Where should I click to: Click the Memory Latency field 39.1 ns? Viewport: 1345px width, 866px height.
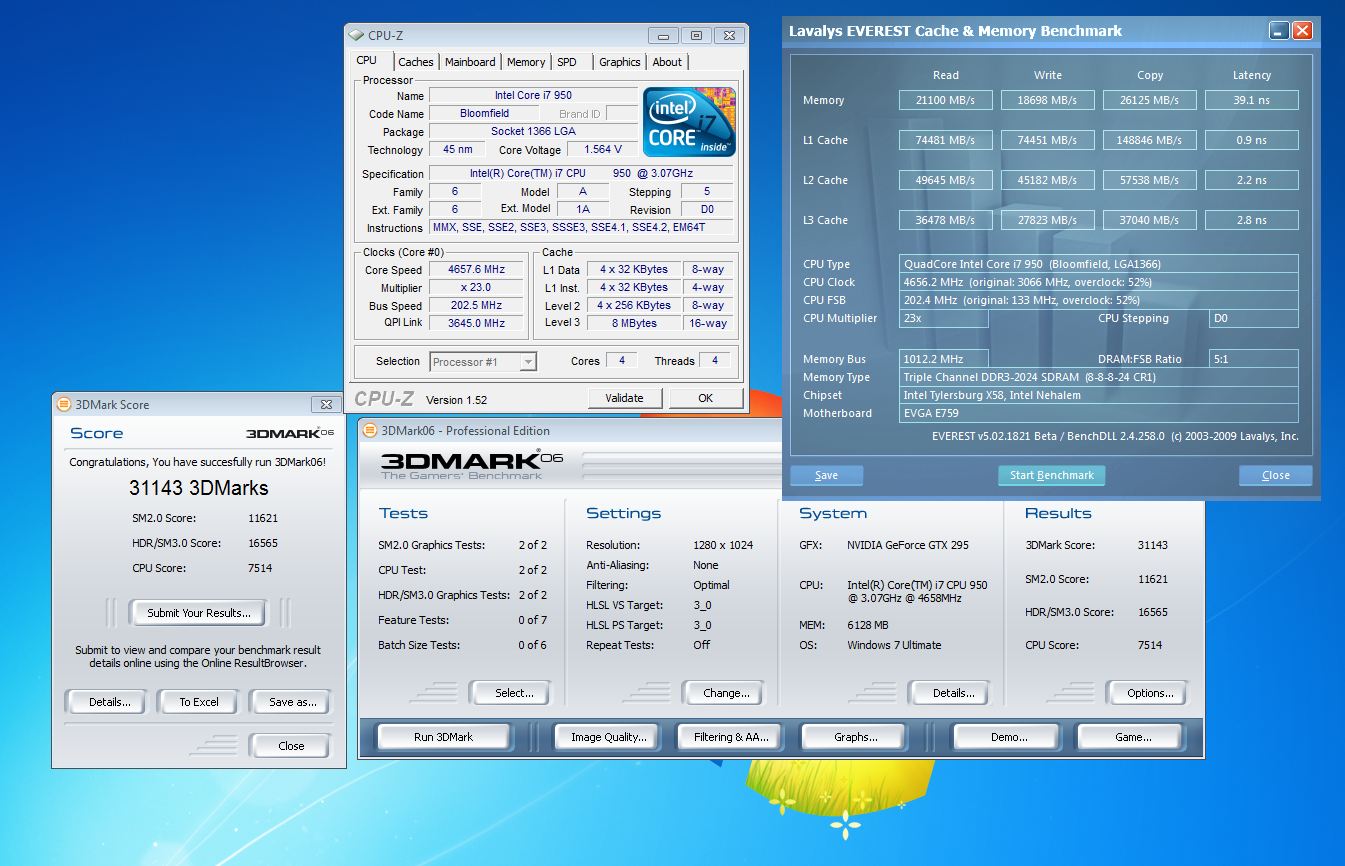click(x=1251, y=100)
